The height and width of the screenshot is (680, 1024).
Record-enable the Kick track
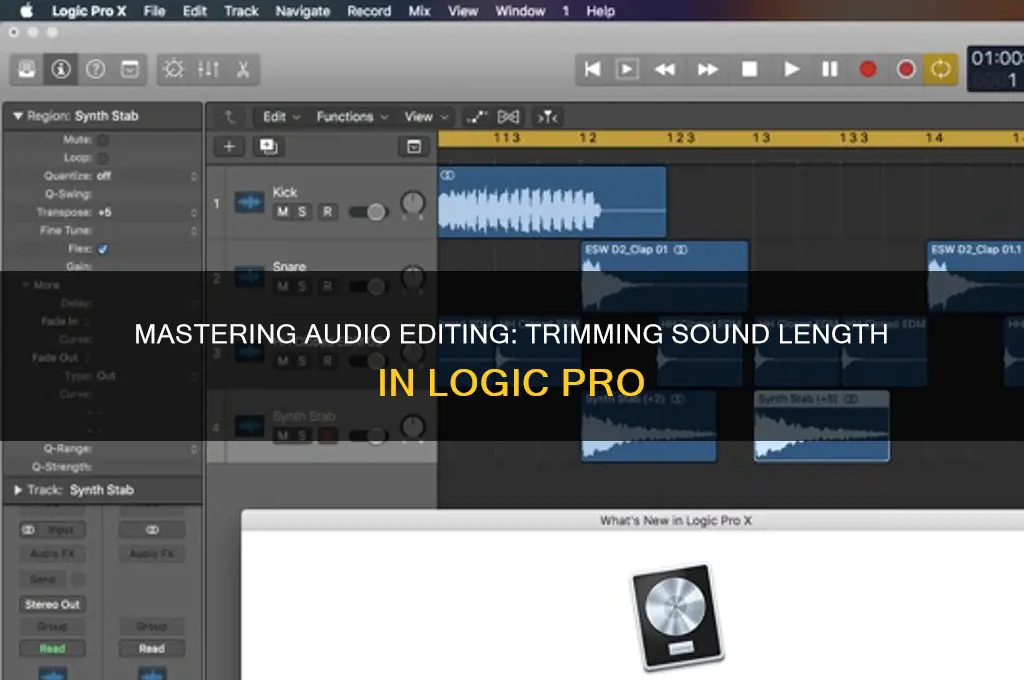click(x=327, y=212)
